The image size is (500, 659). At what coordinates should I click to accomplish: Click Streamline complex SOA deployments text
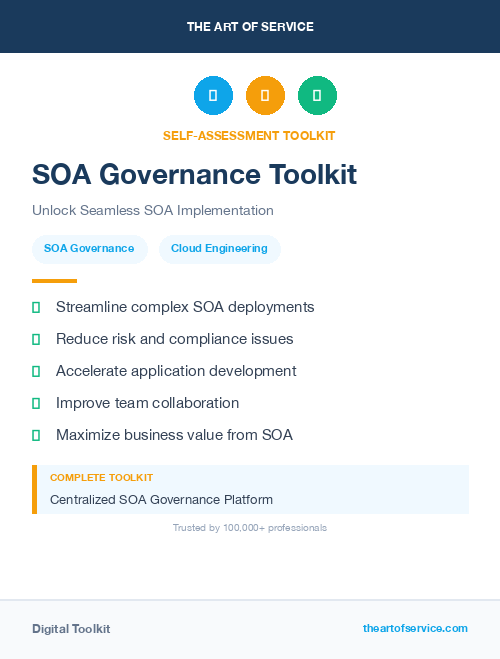[185, 307]
